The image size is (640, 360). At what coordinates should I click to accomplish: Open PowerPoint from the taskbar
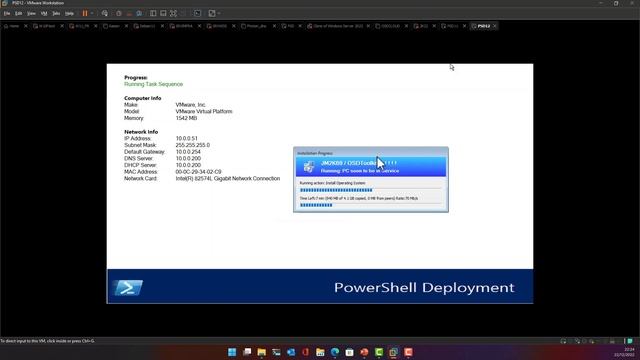tap(364, 352)
